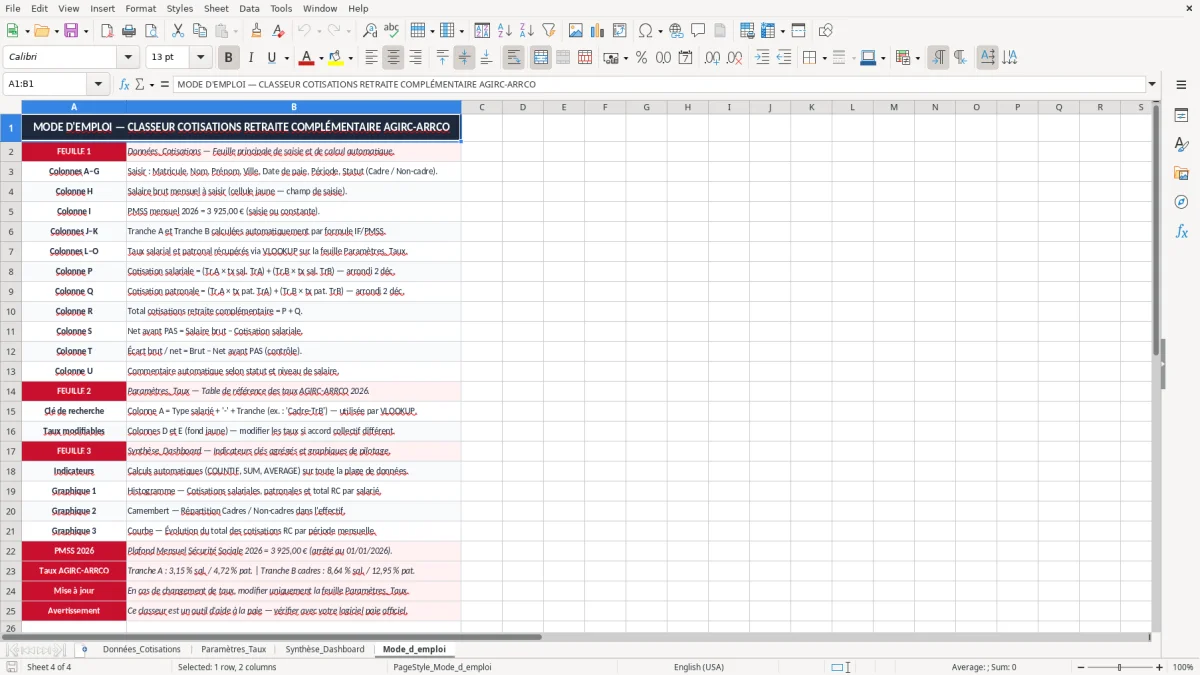The image size is (1200, 675).
Task: Click the Formula equals button
Action: tap(165, 84)
